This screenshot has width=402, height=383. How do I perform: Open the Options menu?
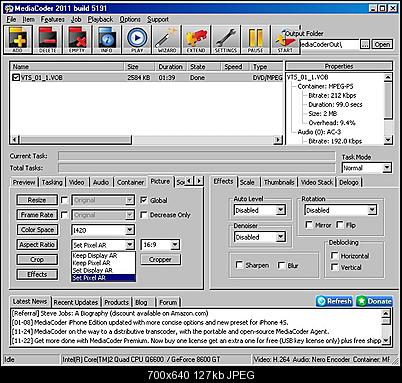[130, 19]
